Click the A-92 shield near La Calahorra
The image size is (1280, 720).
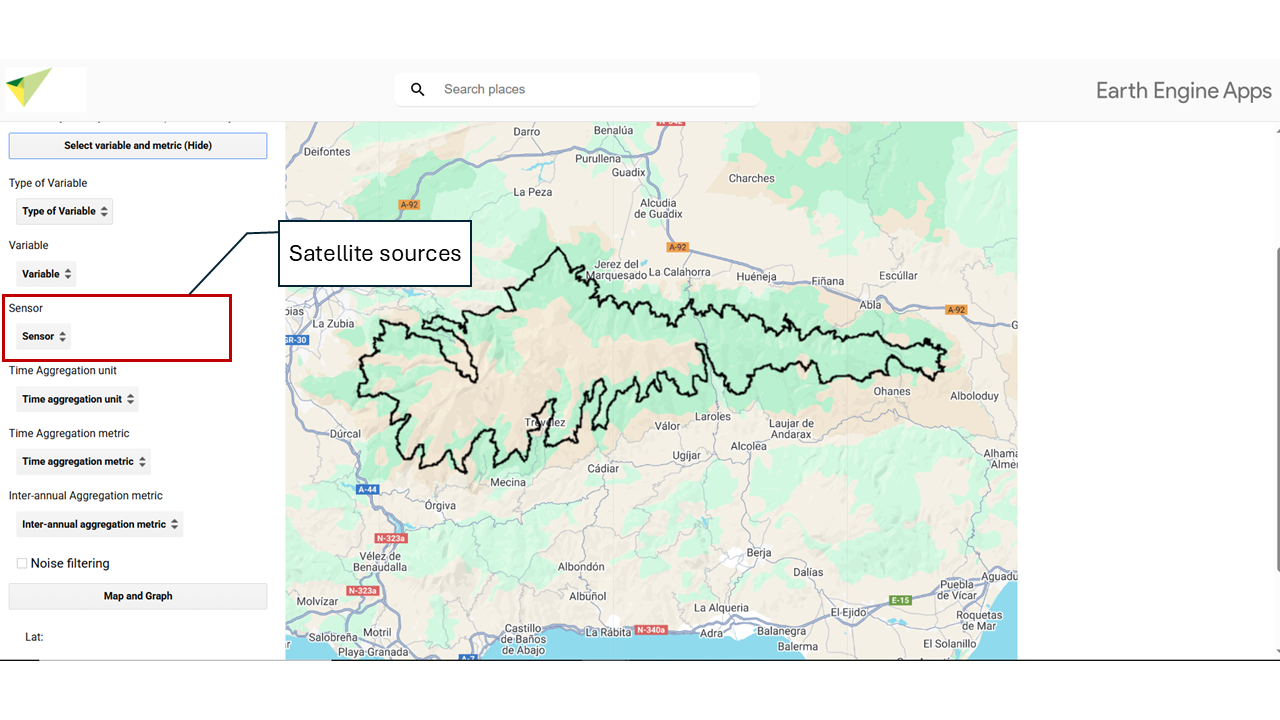click(678, 247)
